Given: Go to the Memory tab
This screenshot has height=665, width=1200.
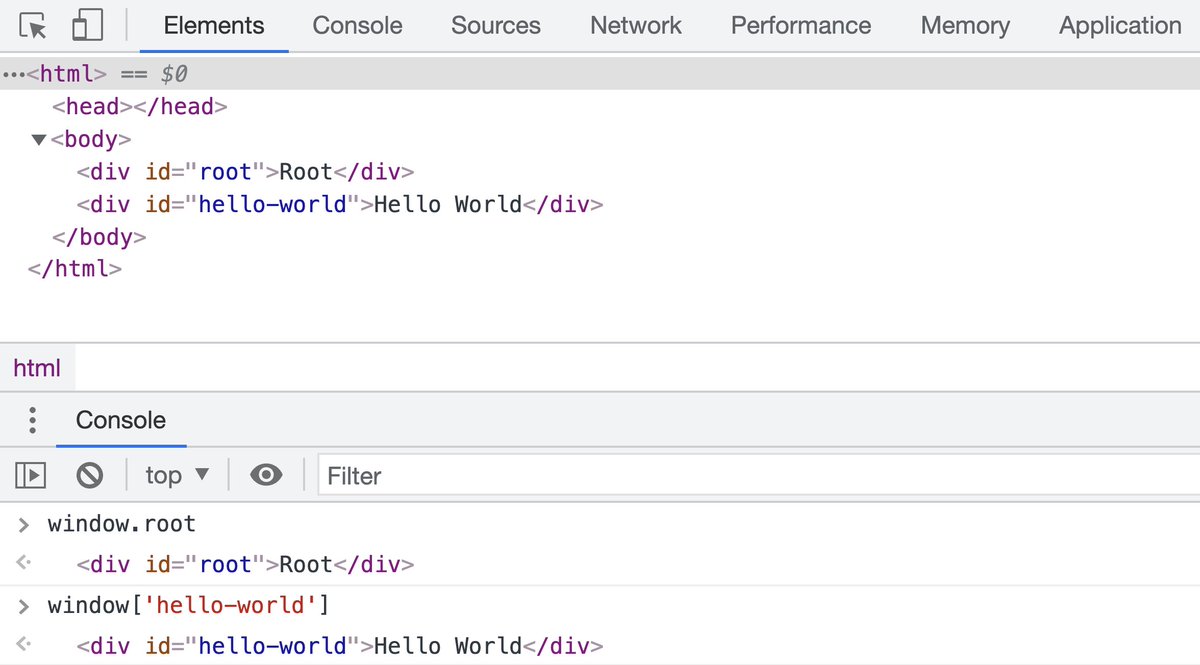Looking at the screenshot, I should click(x=965, y=26).
